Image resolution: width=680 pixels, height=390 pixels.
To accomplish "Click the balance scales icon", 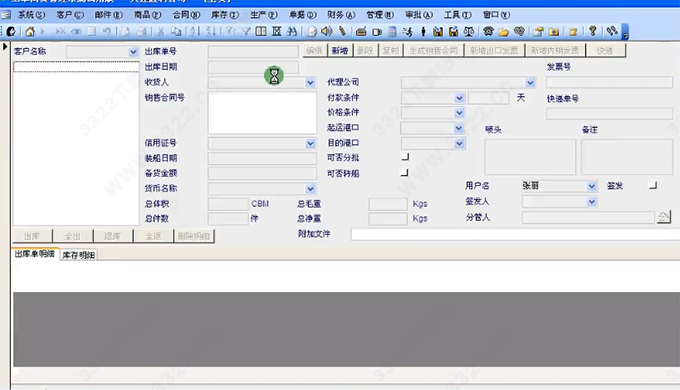I will coord(469,31).
